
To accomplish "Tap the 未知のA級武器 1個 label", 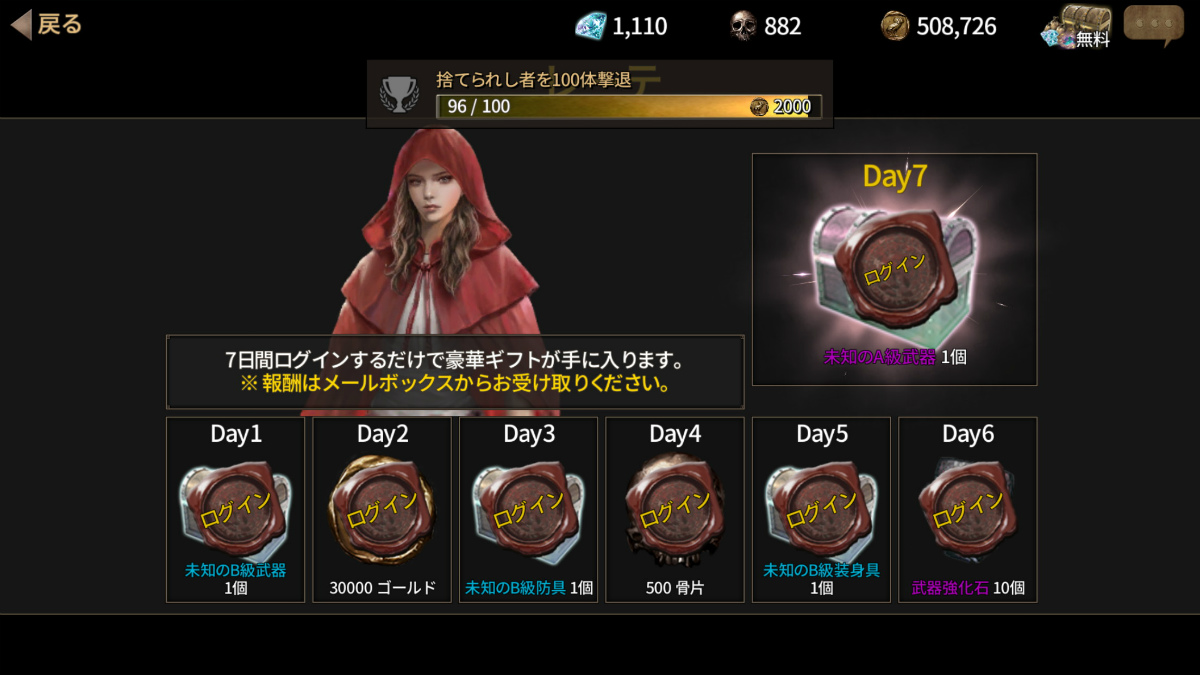I will (x=894, y=357).
